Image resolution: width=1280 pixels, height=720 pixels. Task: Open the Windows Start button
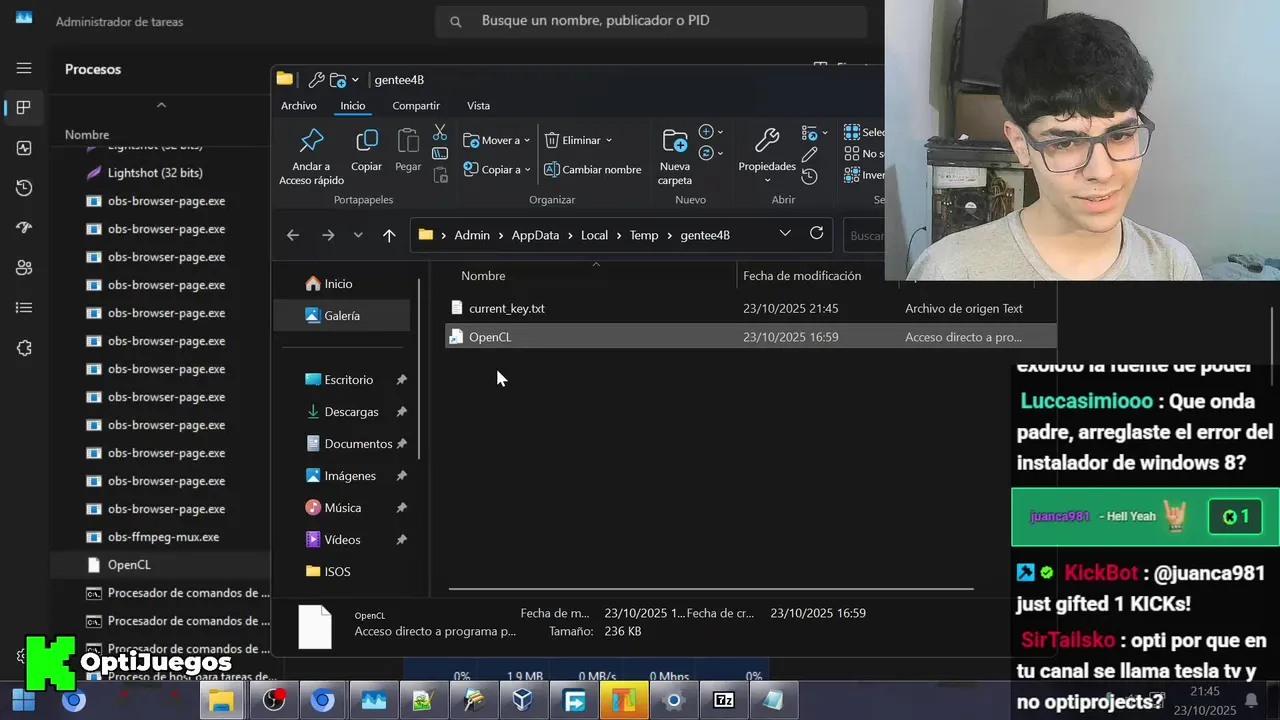[23, 701]
